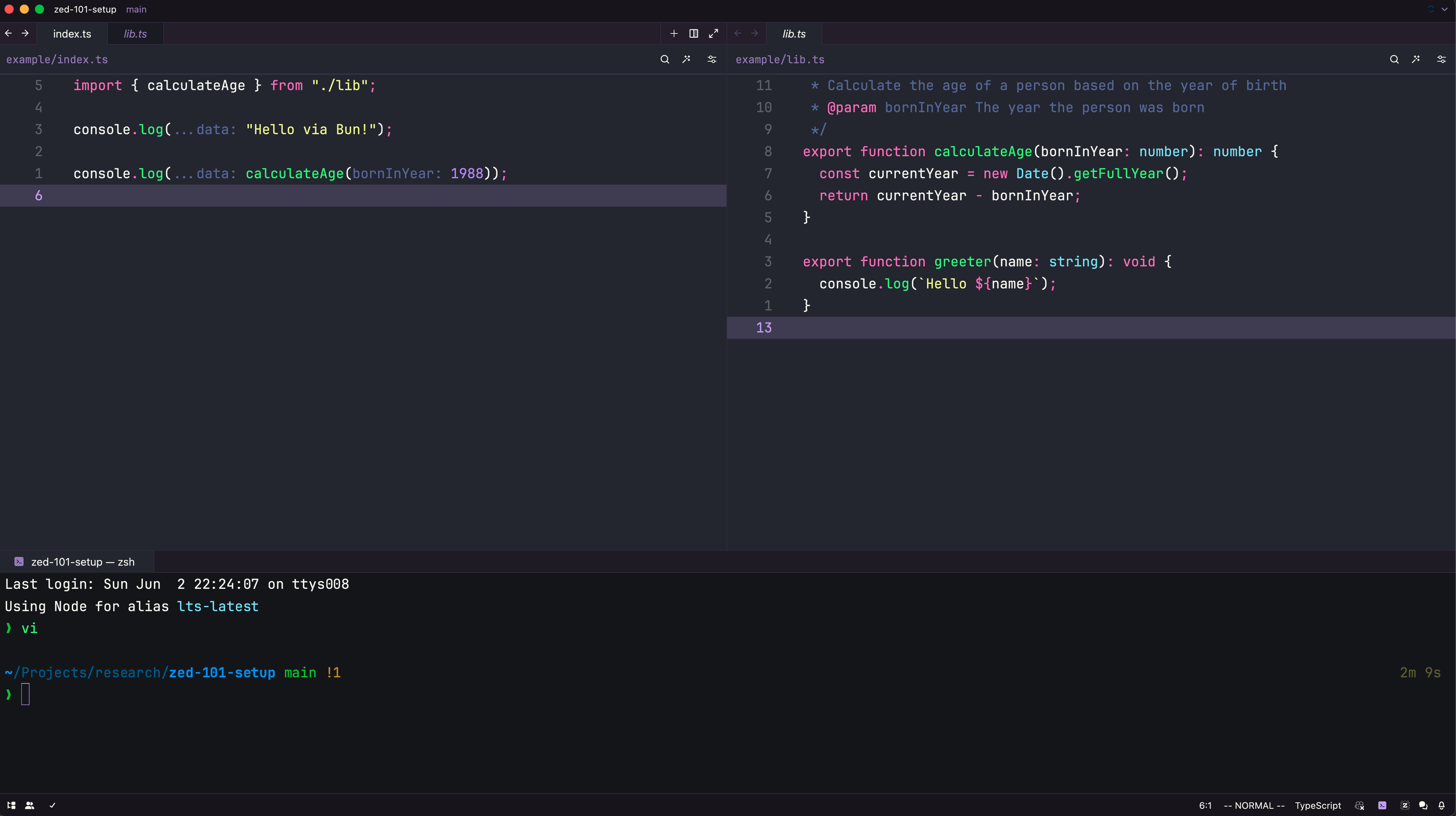Viewport: 1456px width, 816px height.
Task: Go forward in the left pane history
Action: click(25, 33)
